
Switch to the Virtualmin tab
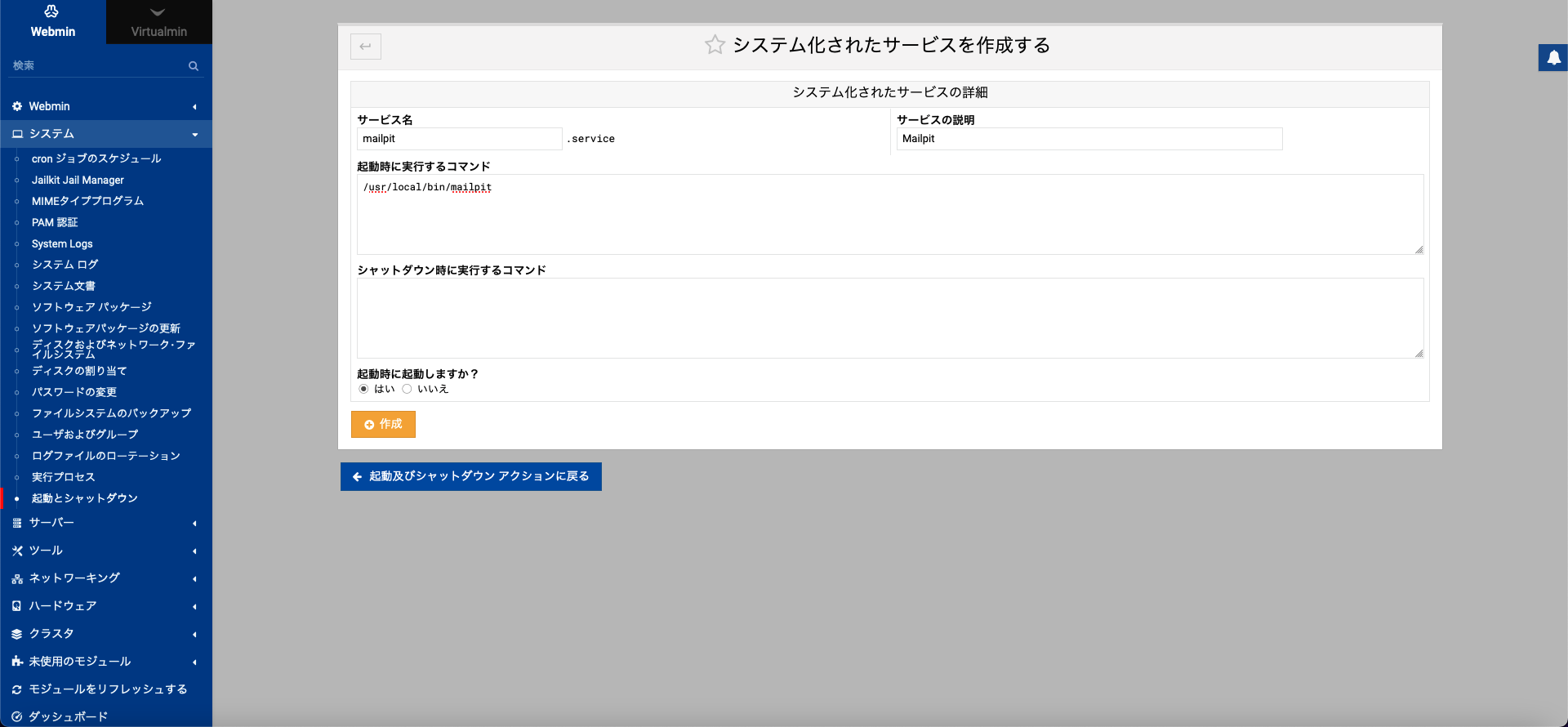(159, 22)
